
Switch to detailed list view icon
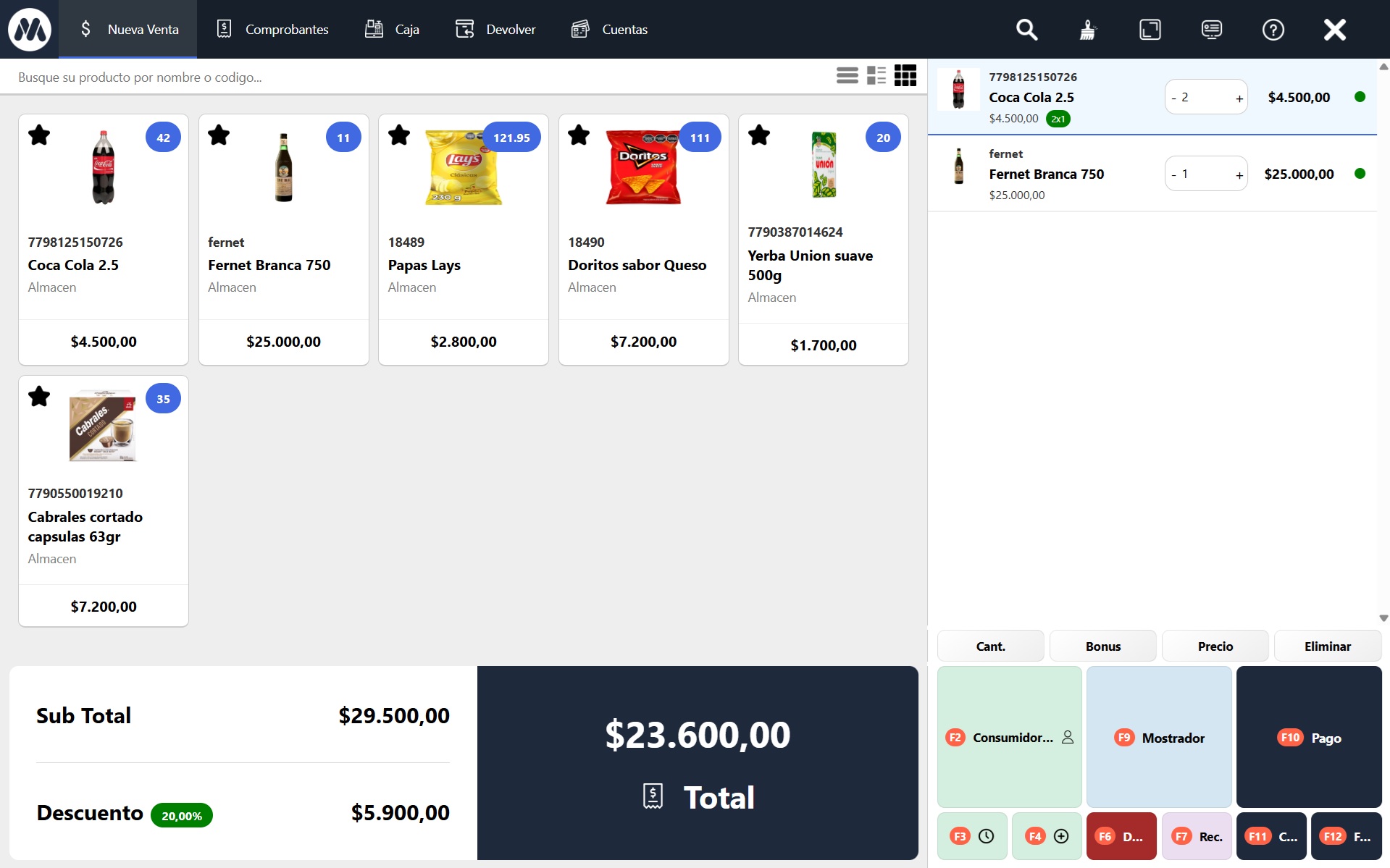pos(876,75)
